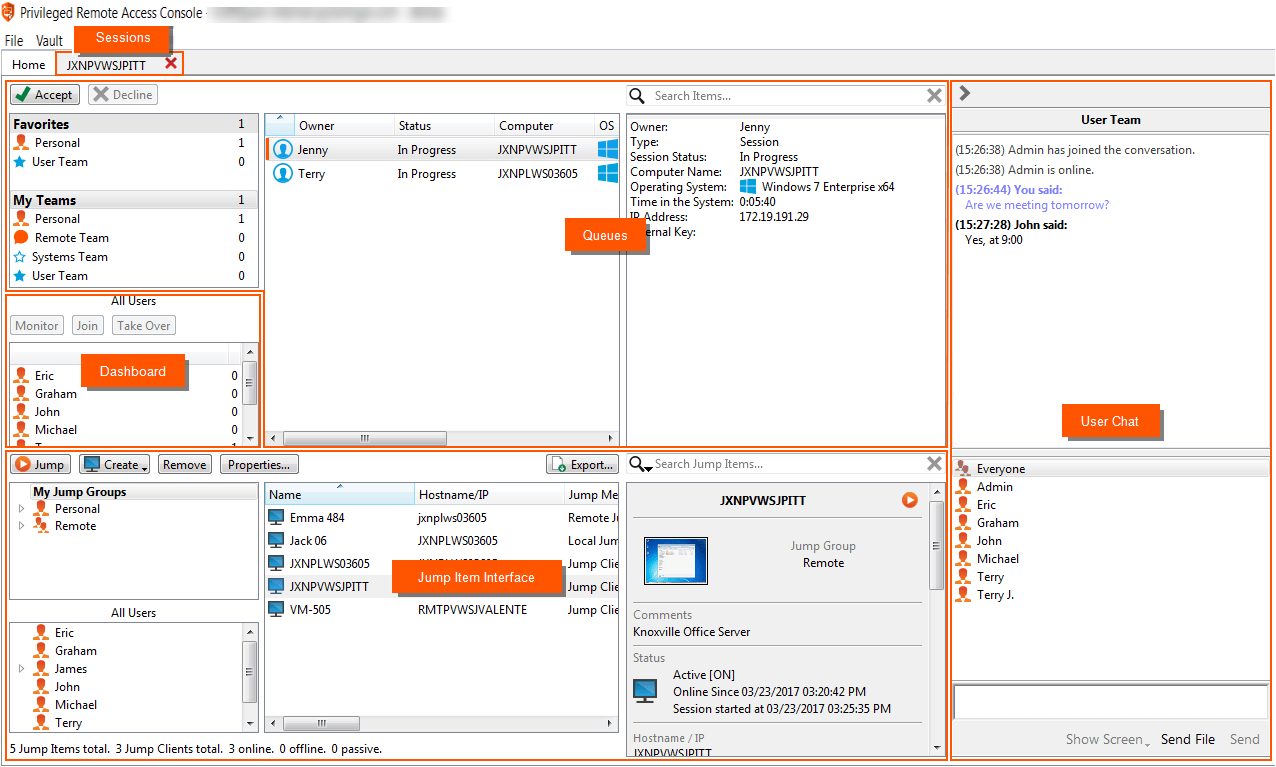Viewport: 1276px width, 767px height.
Task: Click the Export button
Action: [x=582, y=465]
